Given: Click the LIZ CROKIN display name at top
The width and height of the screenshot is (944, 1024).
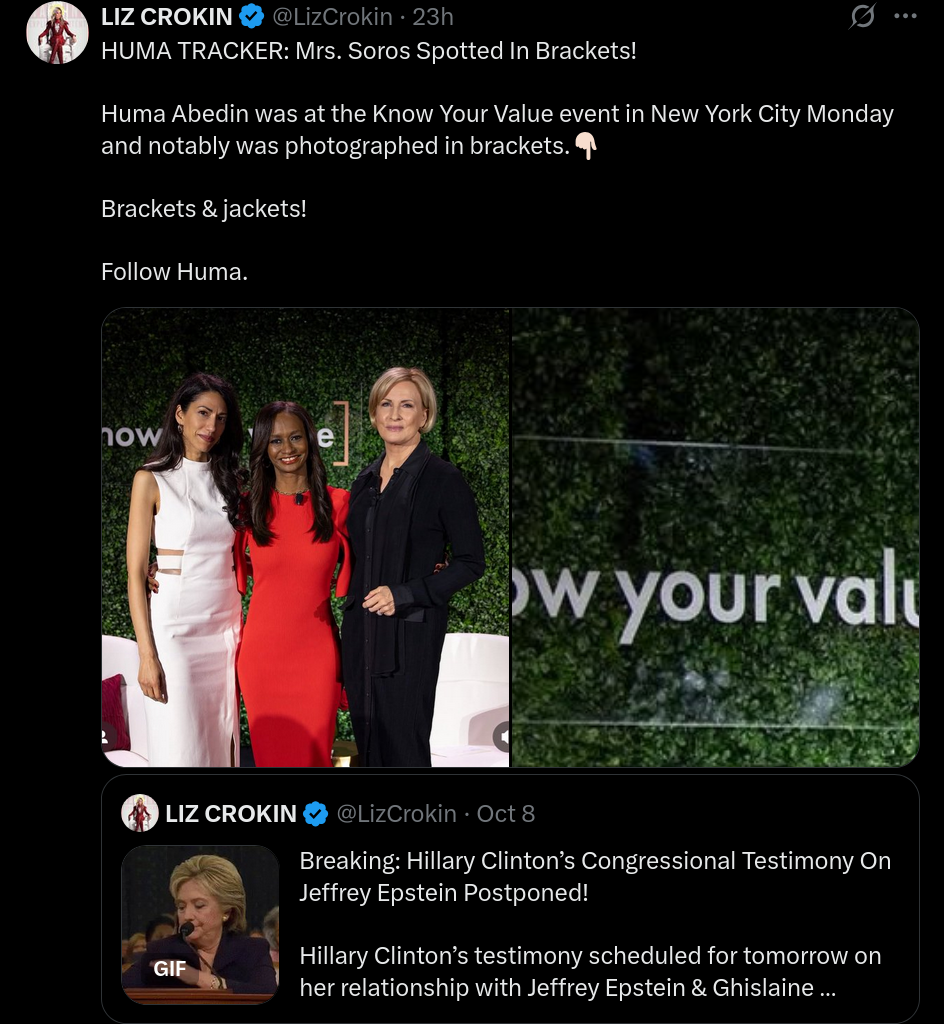Looking at the screenshot, I should point(166,17).
